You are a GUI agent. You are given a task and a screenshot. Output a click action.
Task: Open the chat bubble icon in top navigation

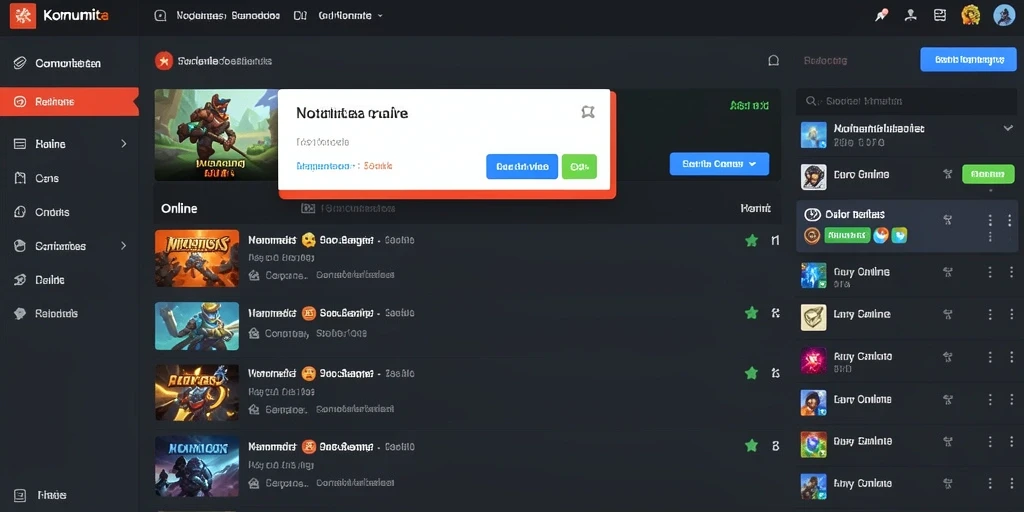click(x=160, y=16)
